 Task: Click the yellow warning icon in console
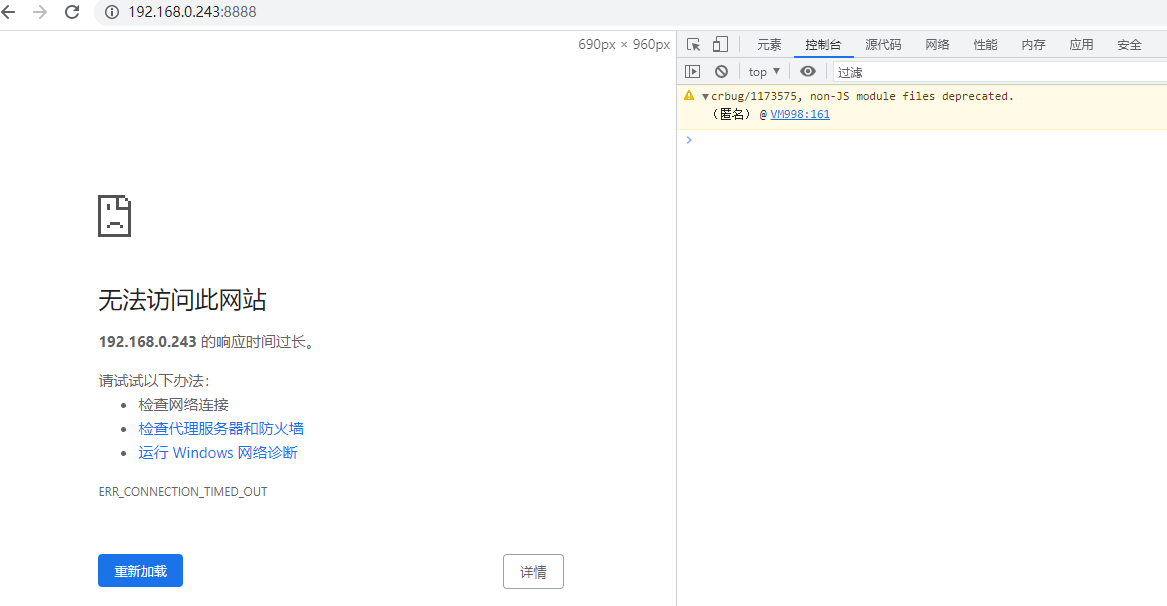click(x=689, y=96)
